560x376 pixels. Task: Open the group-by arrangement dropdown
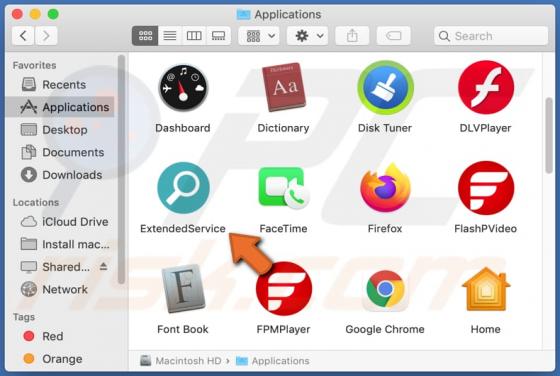point(260,36)
